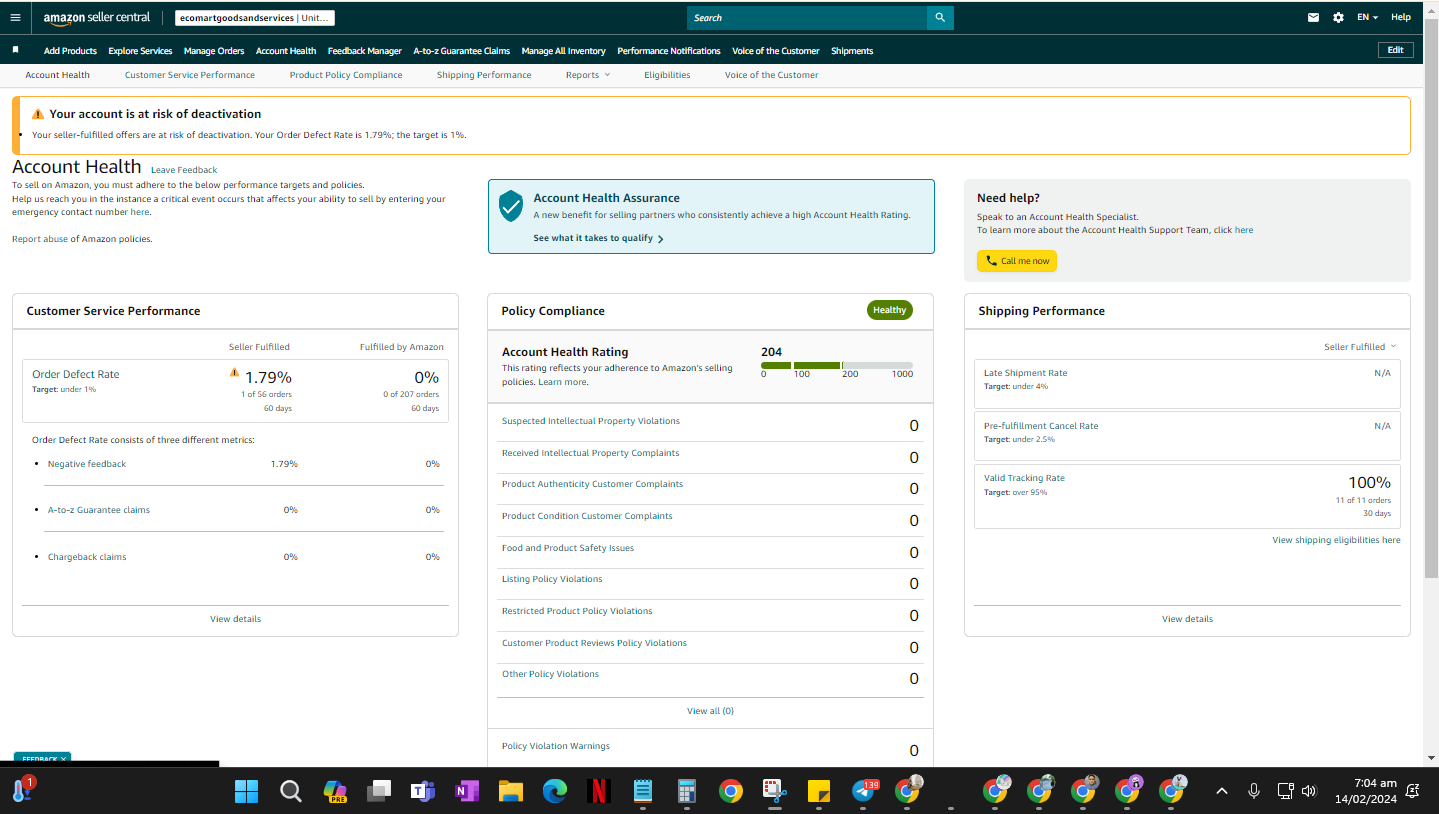Open the Seller Fulfilled shipping dropdown
The height and width of the screenshot is (814, 1439).
point(1360,347)
